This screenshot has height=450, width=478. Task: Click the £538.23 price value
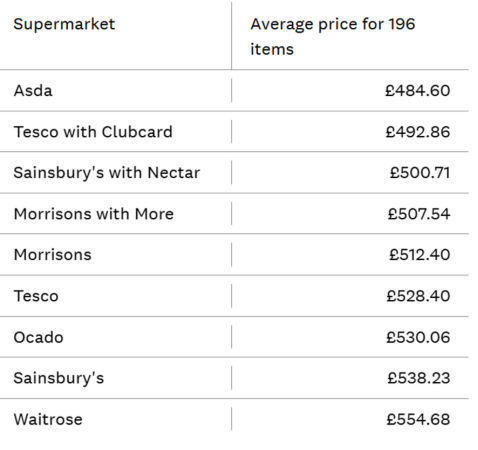point(419,378)
